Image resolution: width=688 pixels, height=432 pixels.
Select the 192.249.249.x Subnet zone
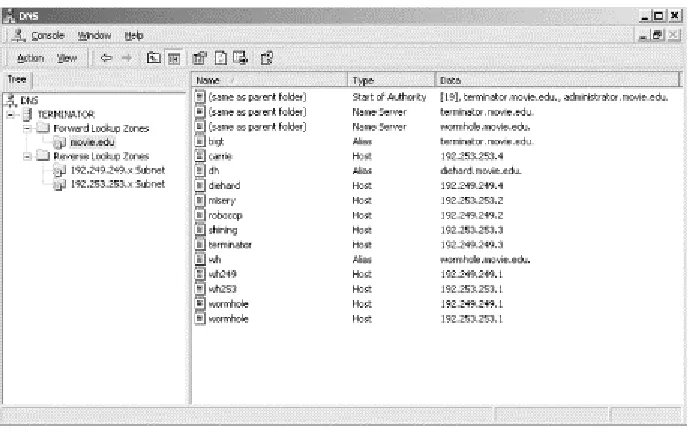click(x=118, y=170)
